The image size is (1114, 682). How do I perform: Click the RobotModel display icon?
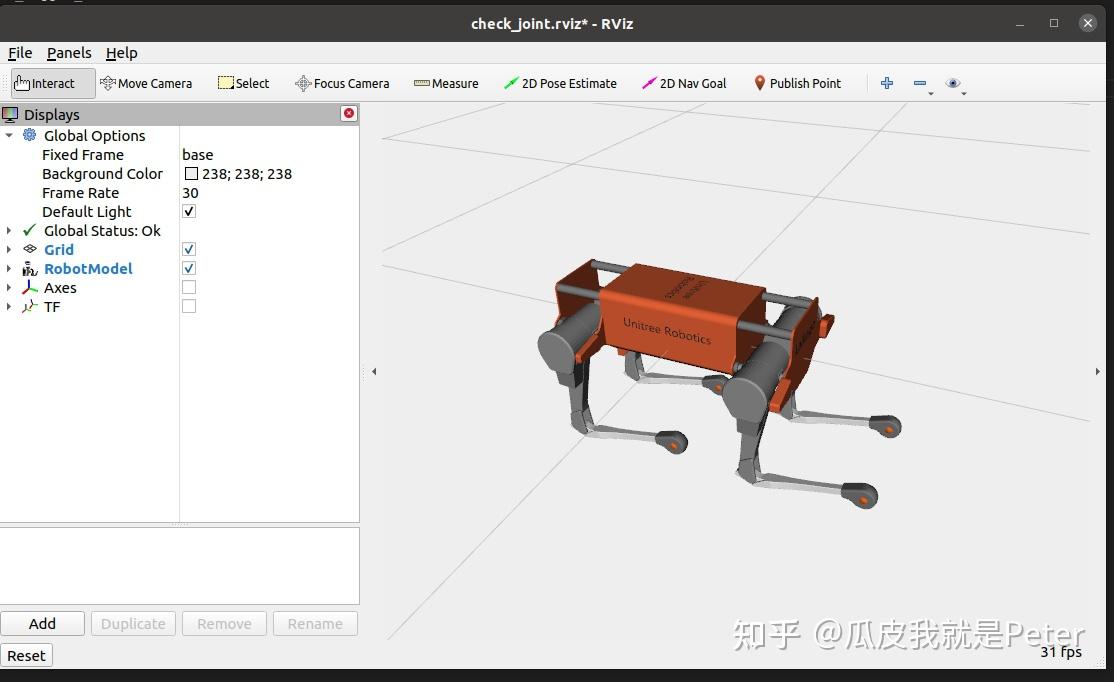tap(29, 269)
